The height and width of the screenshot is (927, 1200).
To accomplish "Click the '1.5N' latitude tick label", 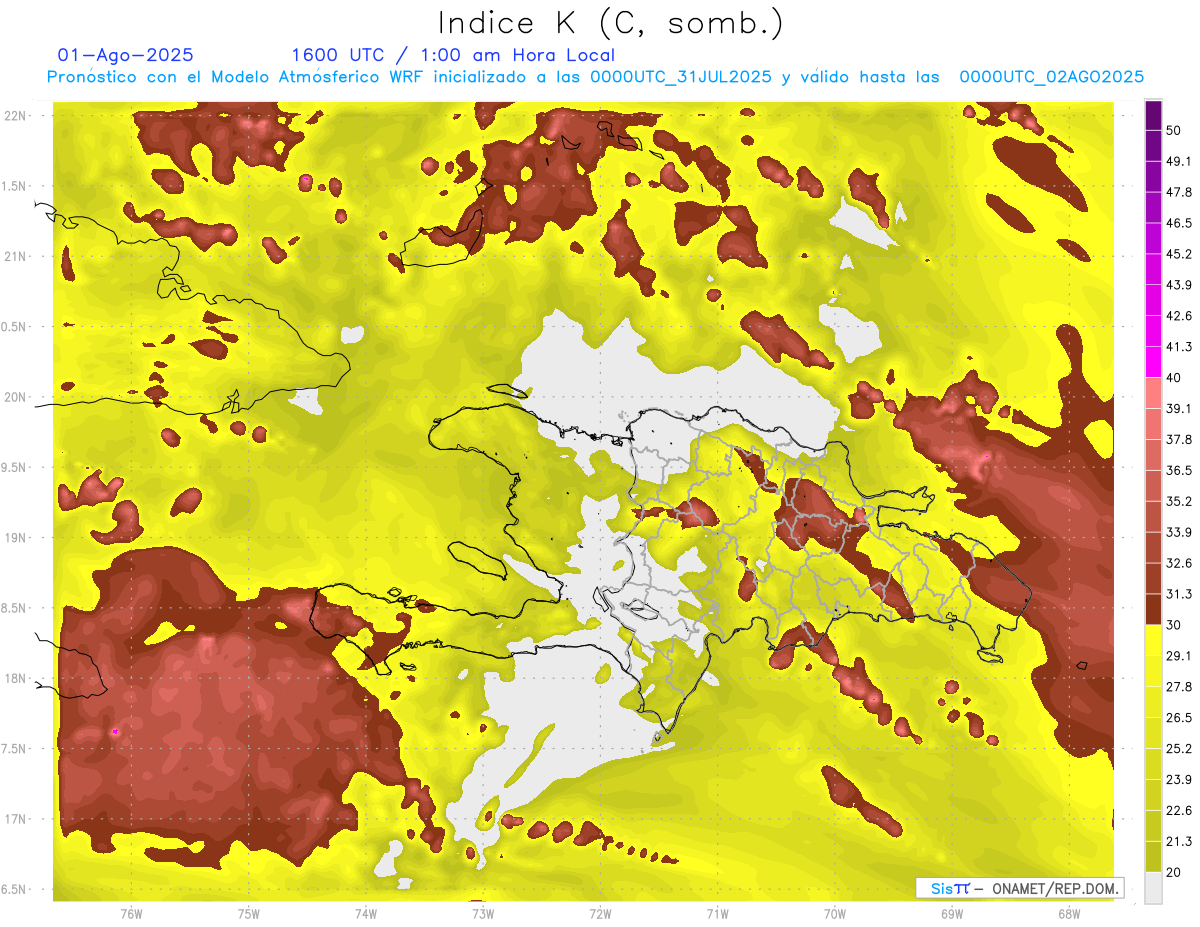I will tap(14, 186).
